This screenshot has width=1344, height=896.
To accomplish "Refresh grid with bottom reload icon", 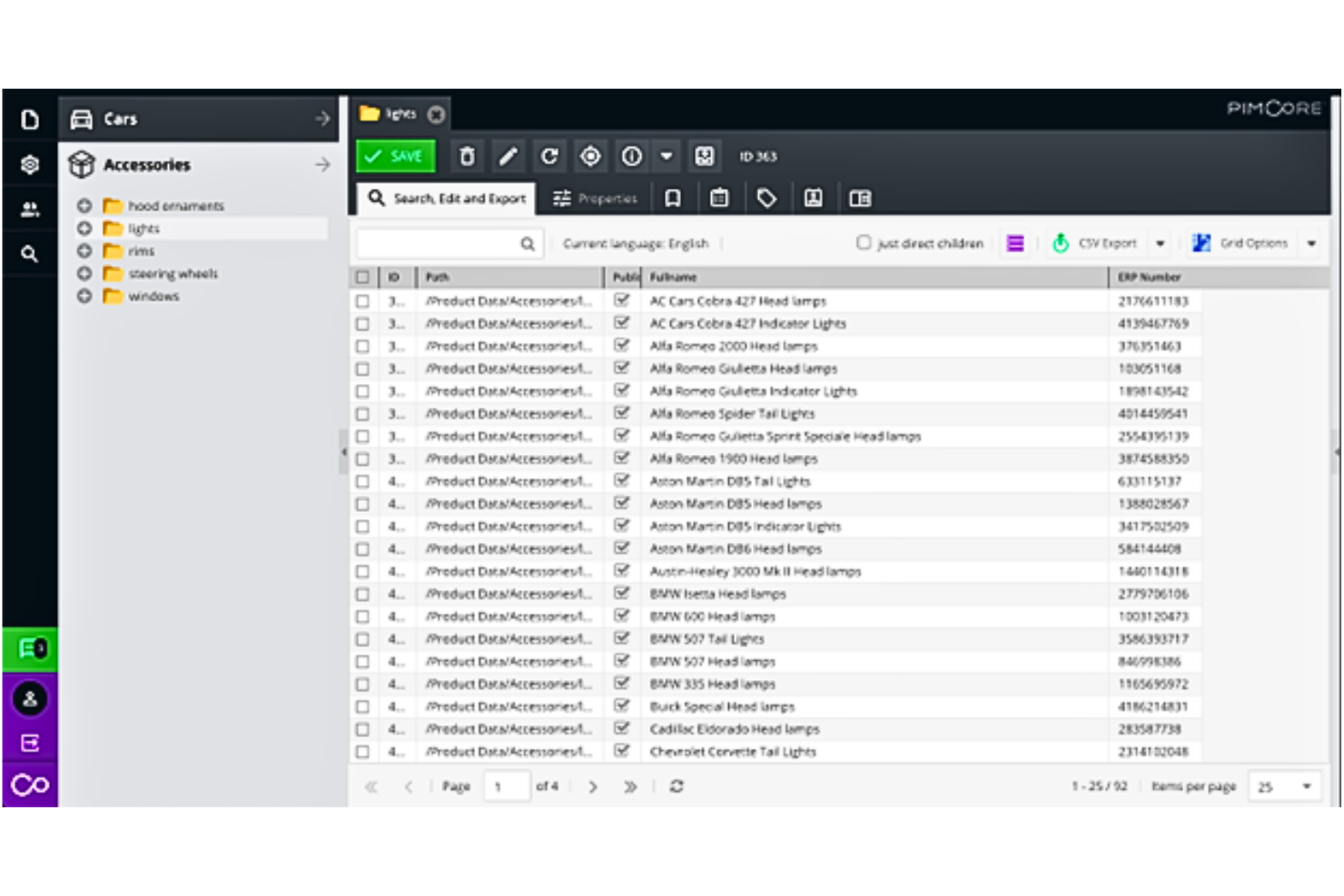I will pyautogui.click(x=677, y=786).
